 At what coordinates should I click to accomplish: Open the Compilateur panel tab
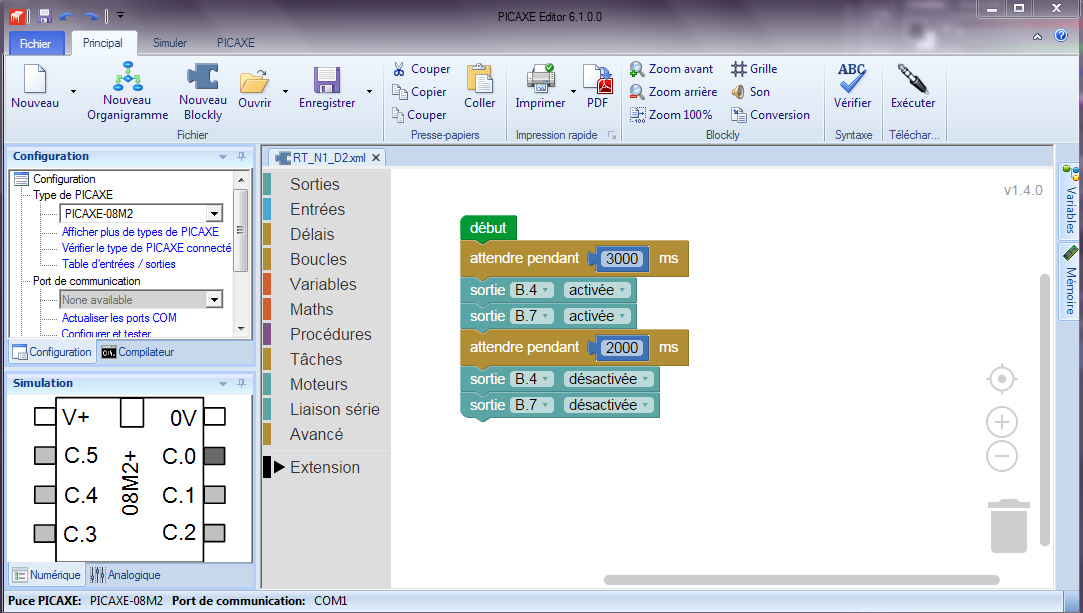coord(138,352)
